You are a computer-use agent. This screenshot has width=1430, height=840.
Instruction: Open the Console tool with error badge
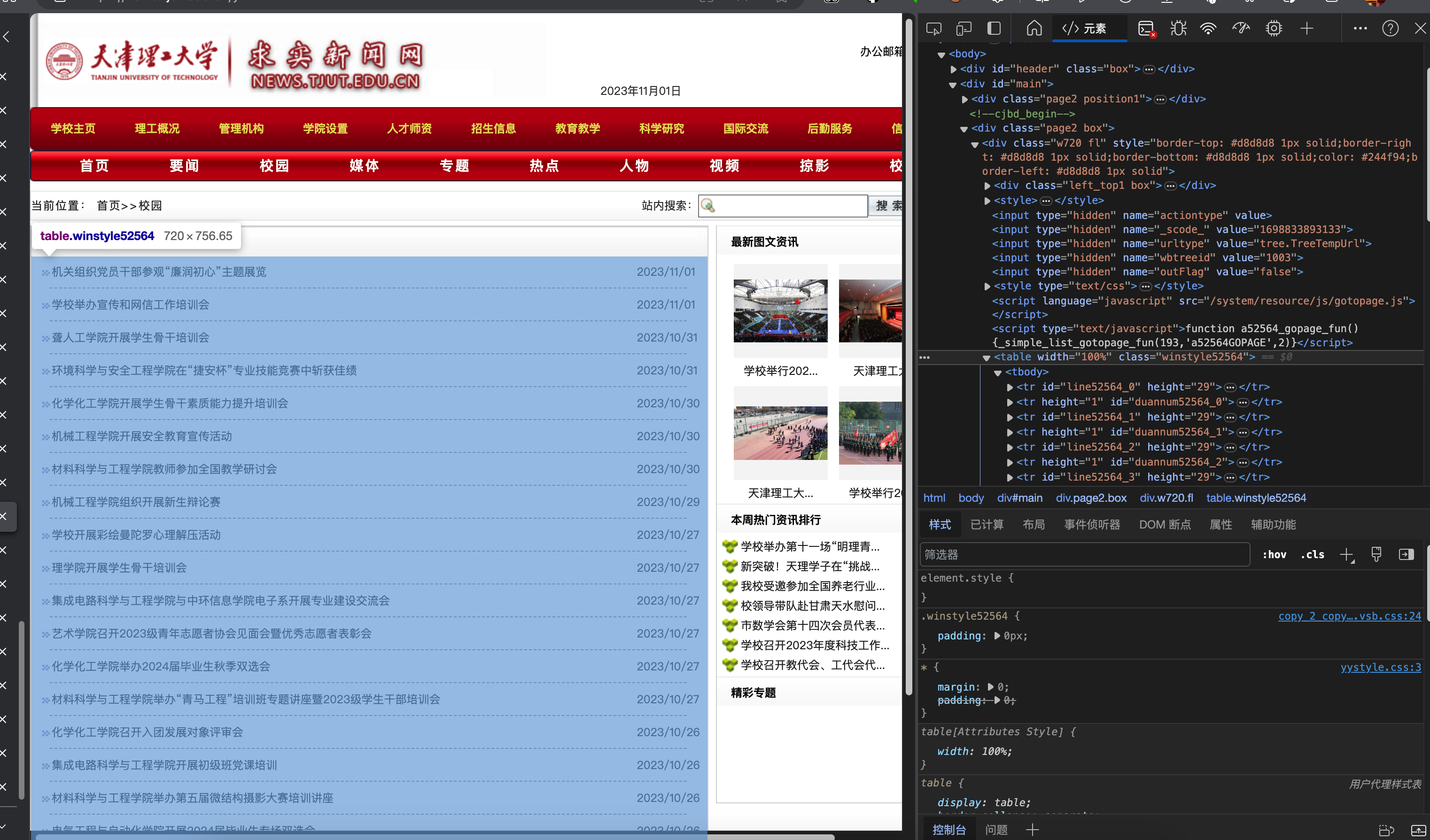tap(1146, 28)
